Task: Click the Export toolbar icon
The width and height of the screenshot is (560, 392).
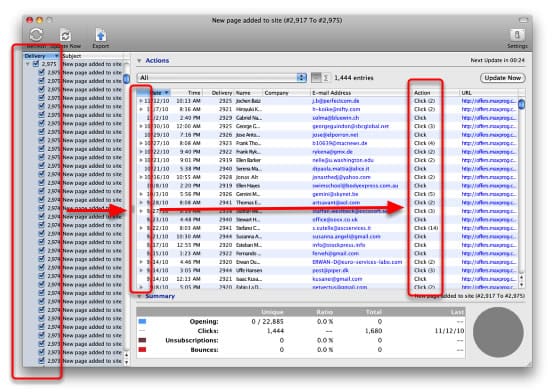Action: [100, 36]
